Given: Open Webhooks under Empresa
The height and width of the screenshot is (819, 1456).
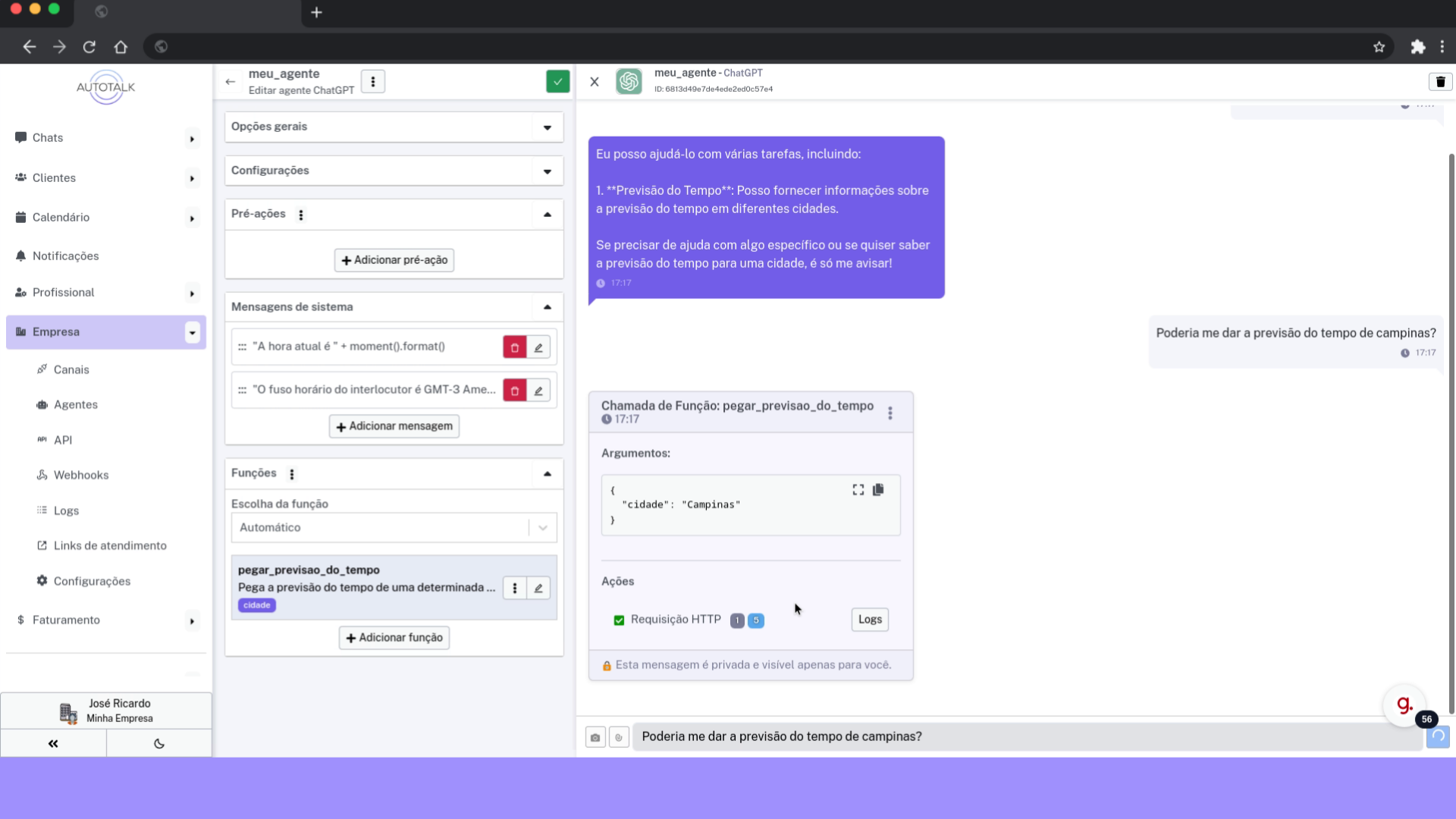Looking at the screenshot, I should point(81,475).
